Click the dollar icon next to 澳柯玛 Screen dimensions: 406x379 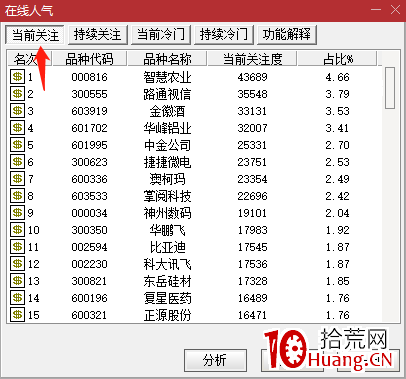(17, 179)
